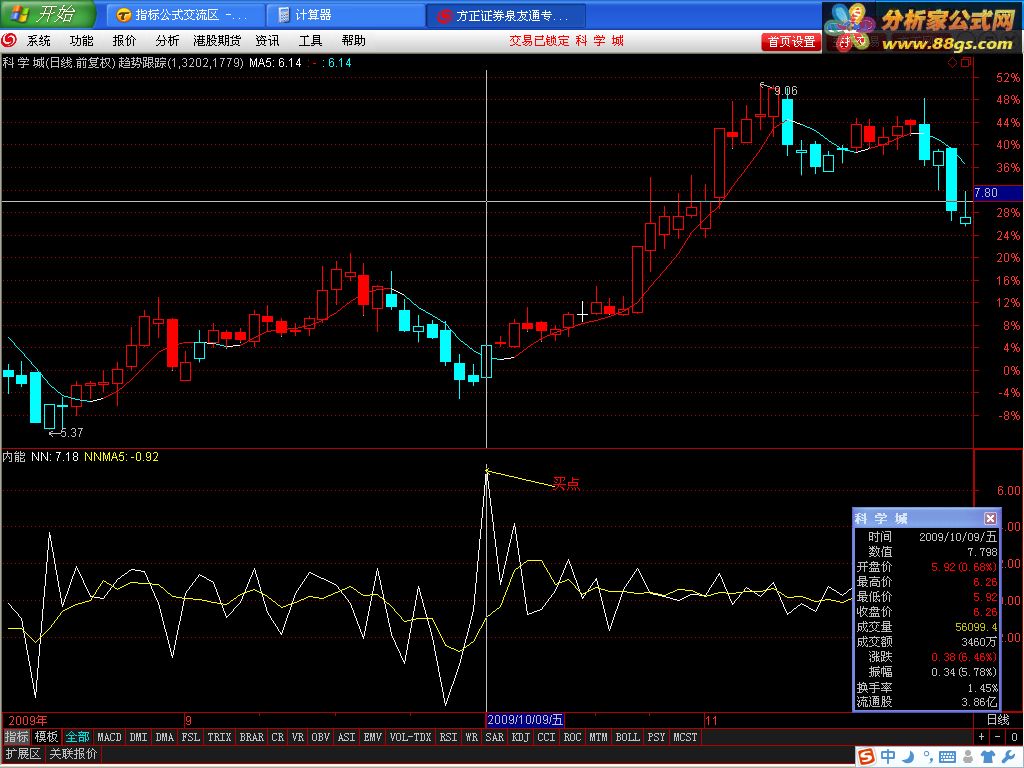
Task: Click the 买点 annotation label
Action: tap(566, 483)
